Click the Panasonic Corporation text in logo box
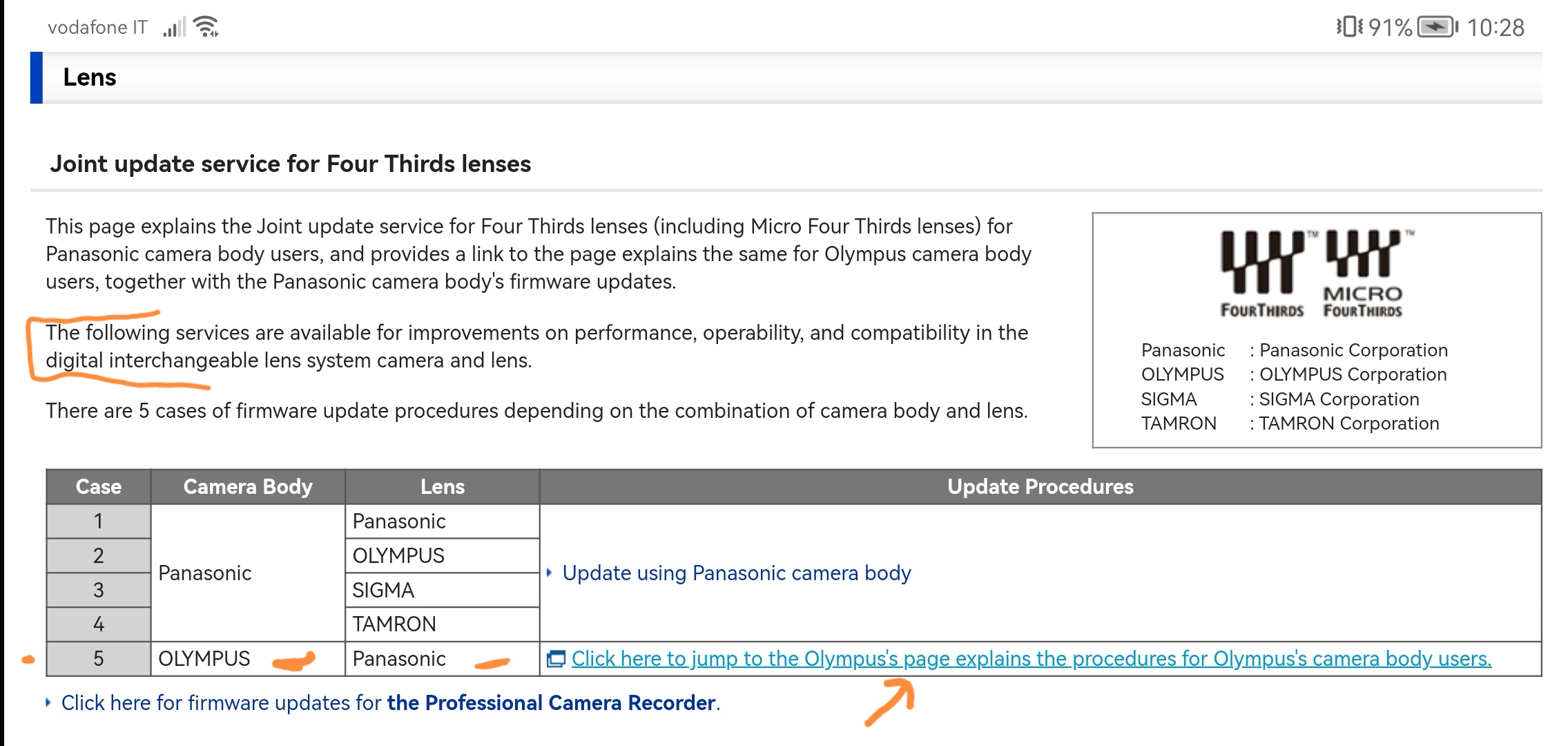 pos(1353,350)
